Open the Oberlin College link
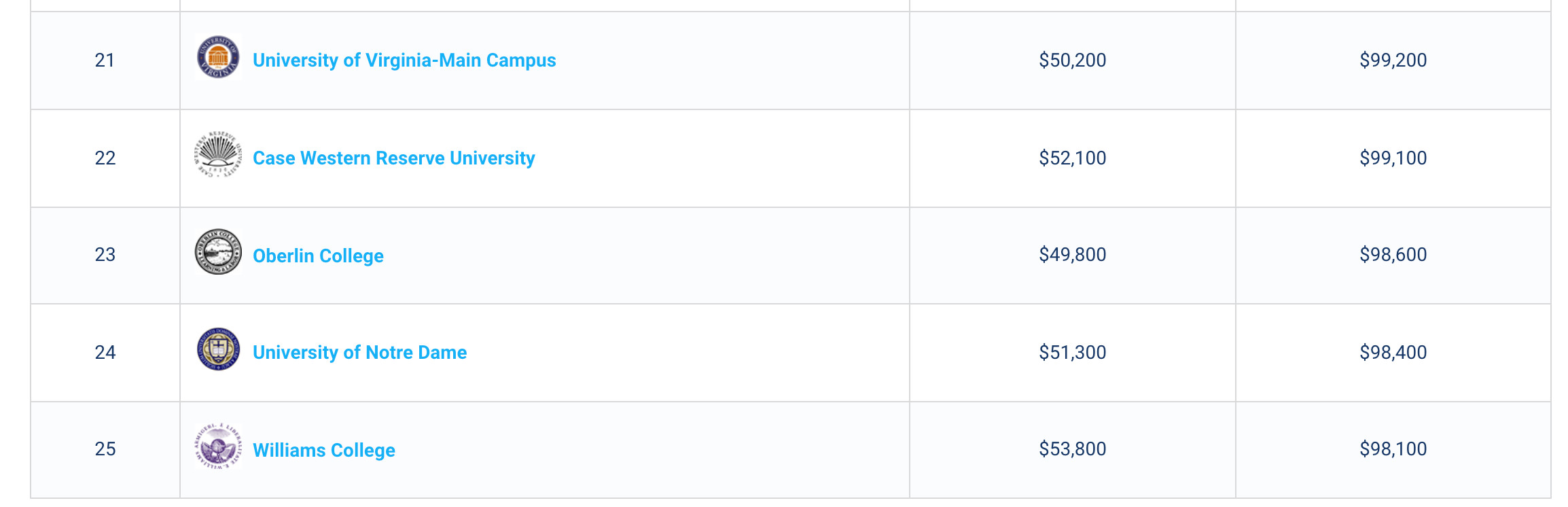Screen dimensions: 1568x507 [318, 256]
